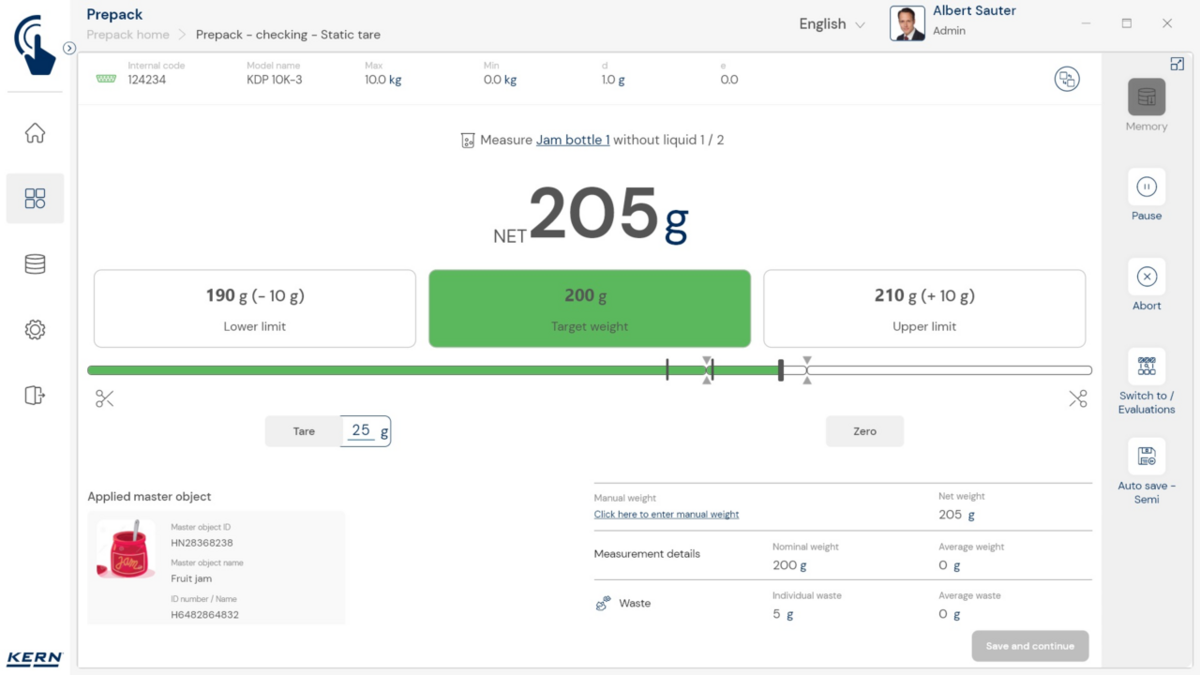1200x675 pixels.
Task: Click the green weight progress bar
Action: click(400, 371)
